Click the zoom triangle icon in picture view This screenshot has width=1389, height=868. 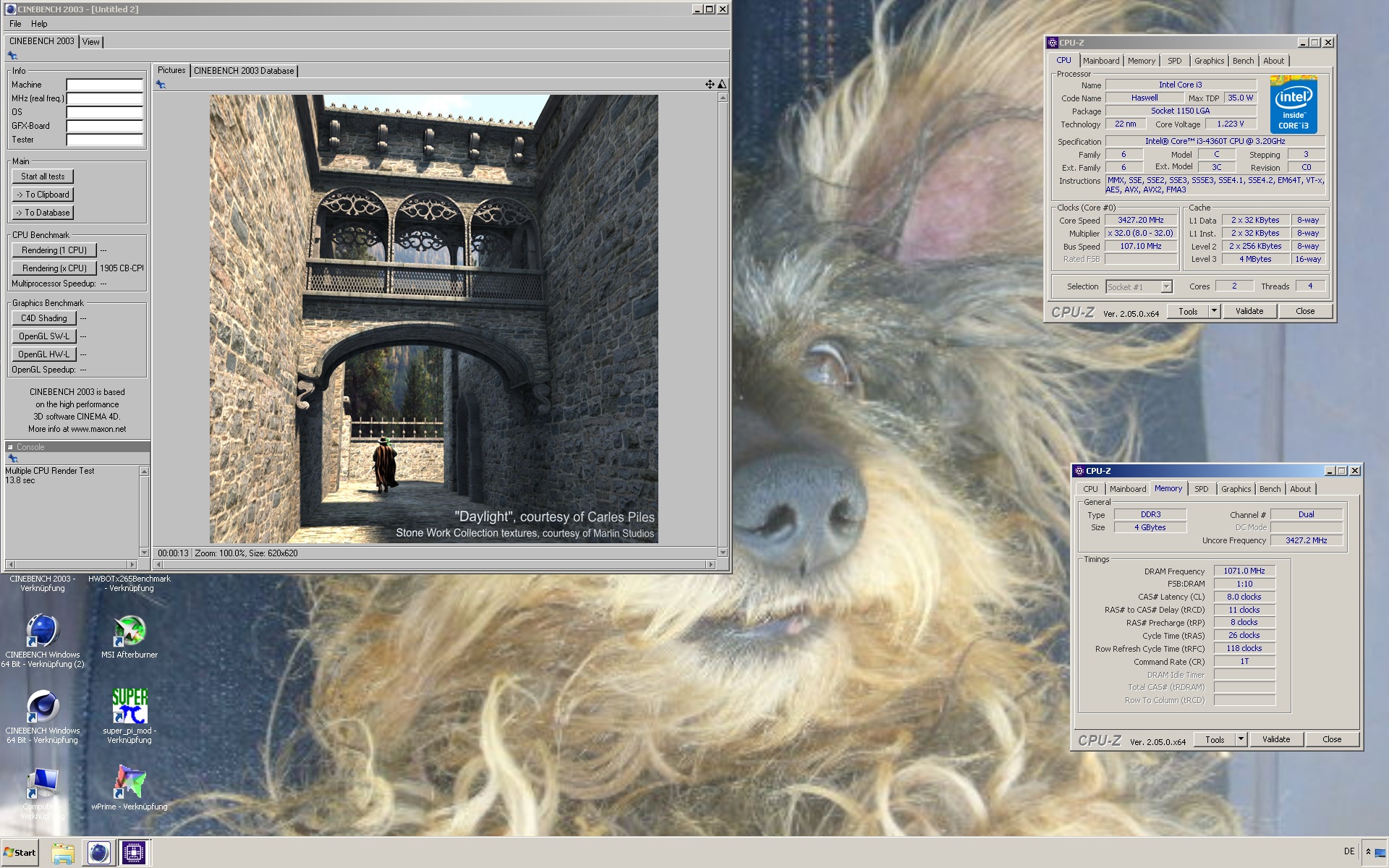721,85
